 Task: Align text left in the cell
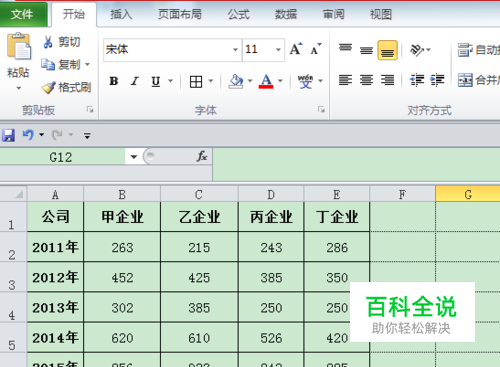click(x=345, y=80)
